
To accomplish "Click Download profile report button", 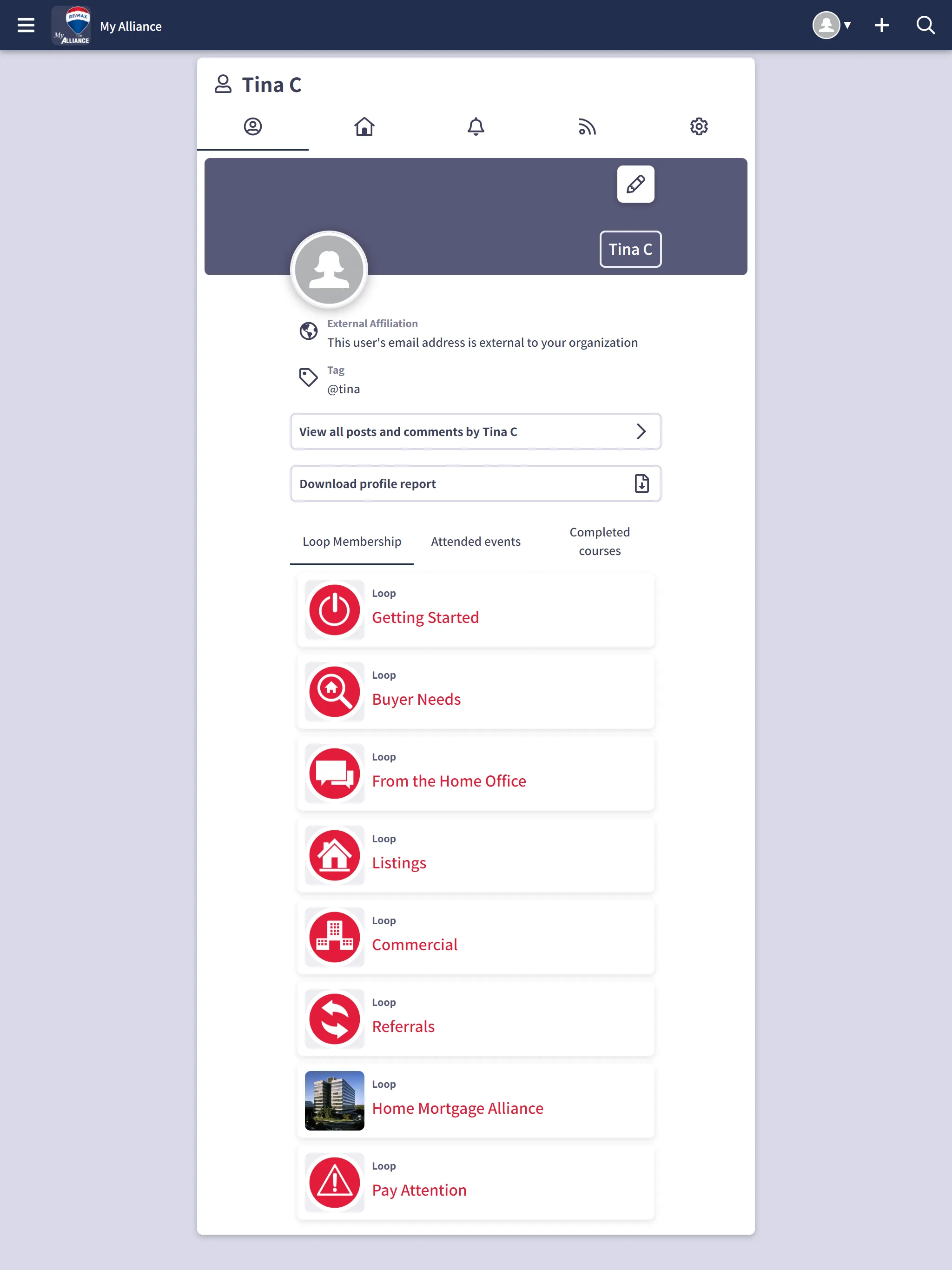I will 475,483.
